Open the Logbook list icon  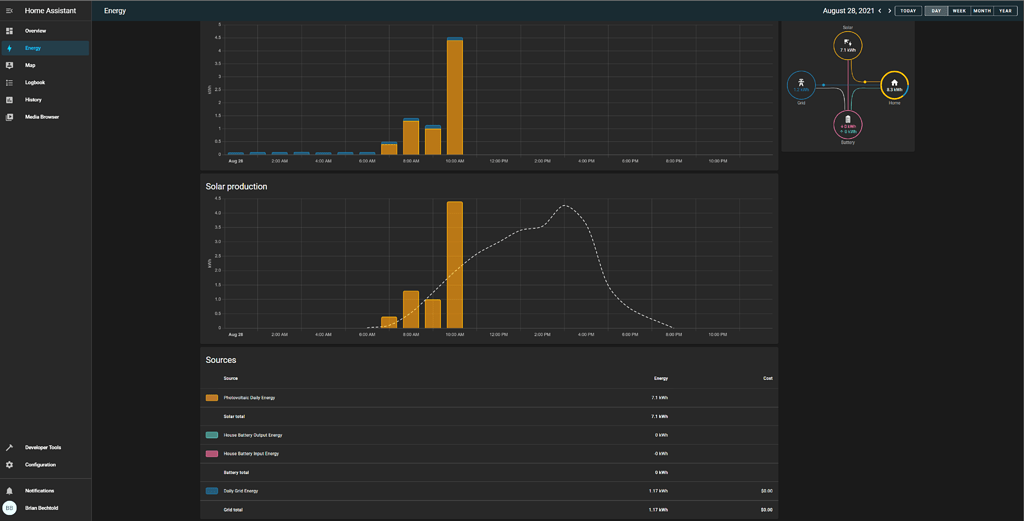(x=9, y=82)
